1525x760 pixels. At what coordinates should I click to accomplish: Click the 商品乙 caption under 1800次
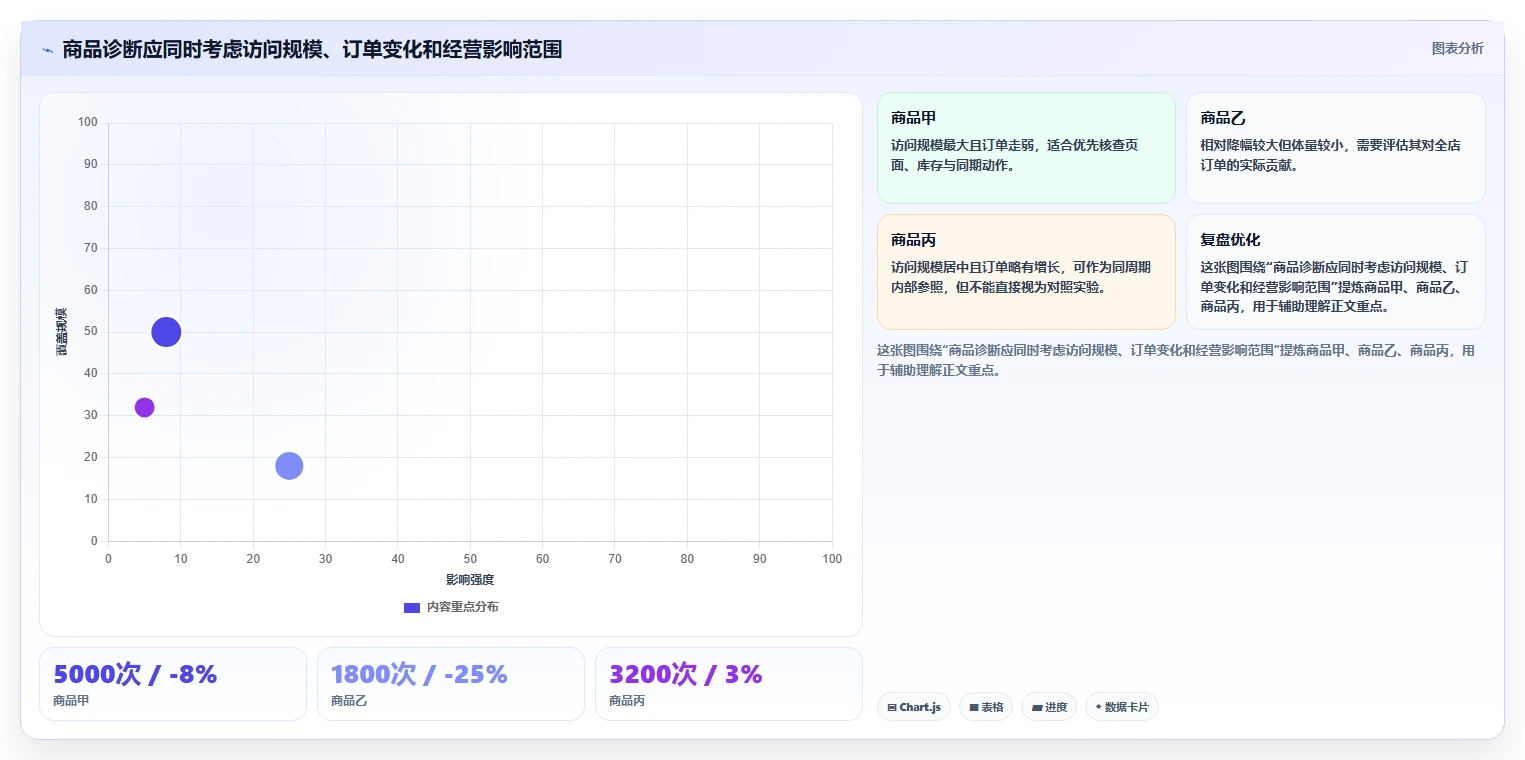[350, 701]
